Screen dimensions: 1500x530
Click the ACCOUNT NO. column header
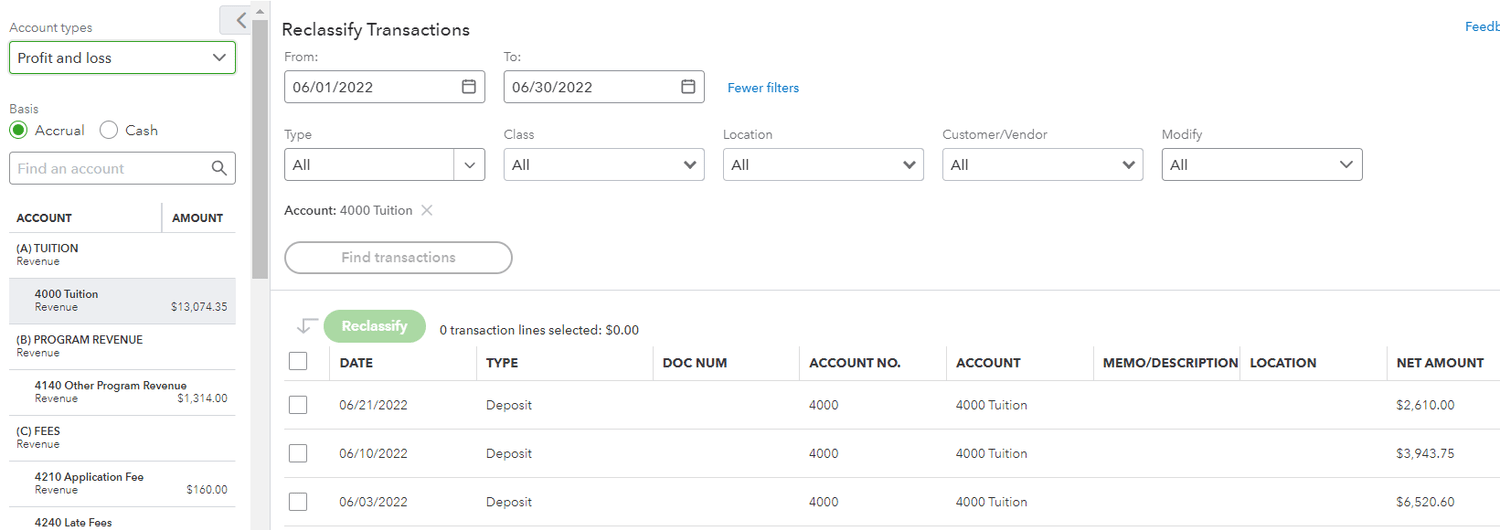855,363
